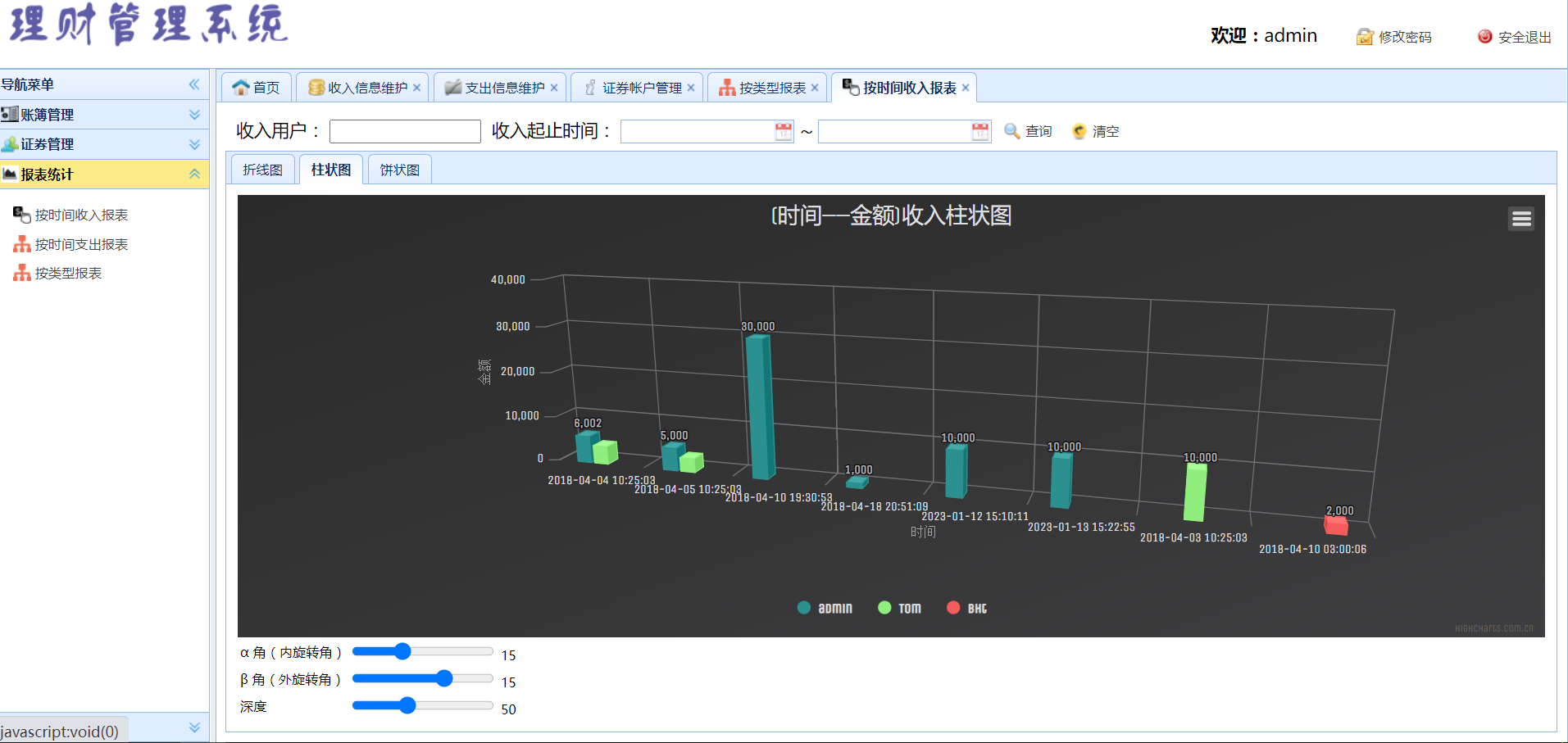
Task: Open the start date calendar picker
Action: tap(784, 131)
